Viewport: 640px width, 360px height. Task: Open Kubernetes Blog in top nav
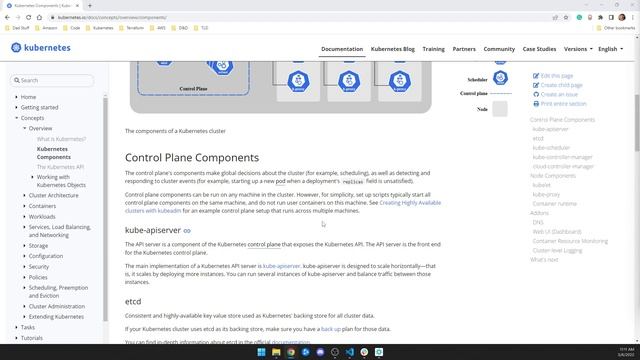click(x=393, y=49)
